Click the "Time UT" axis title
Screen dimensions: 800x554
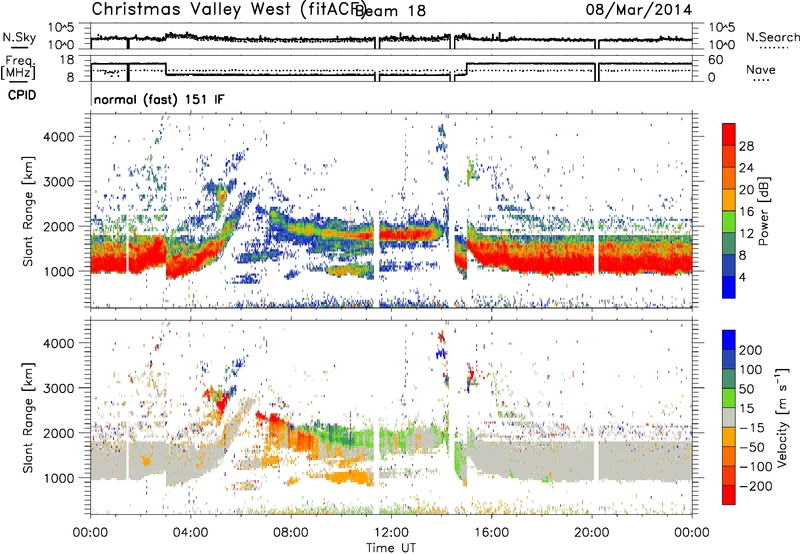tap(391, 548)
